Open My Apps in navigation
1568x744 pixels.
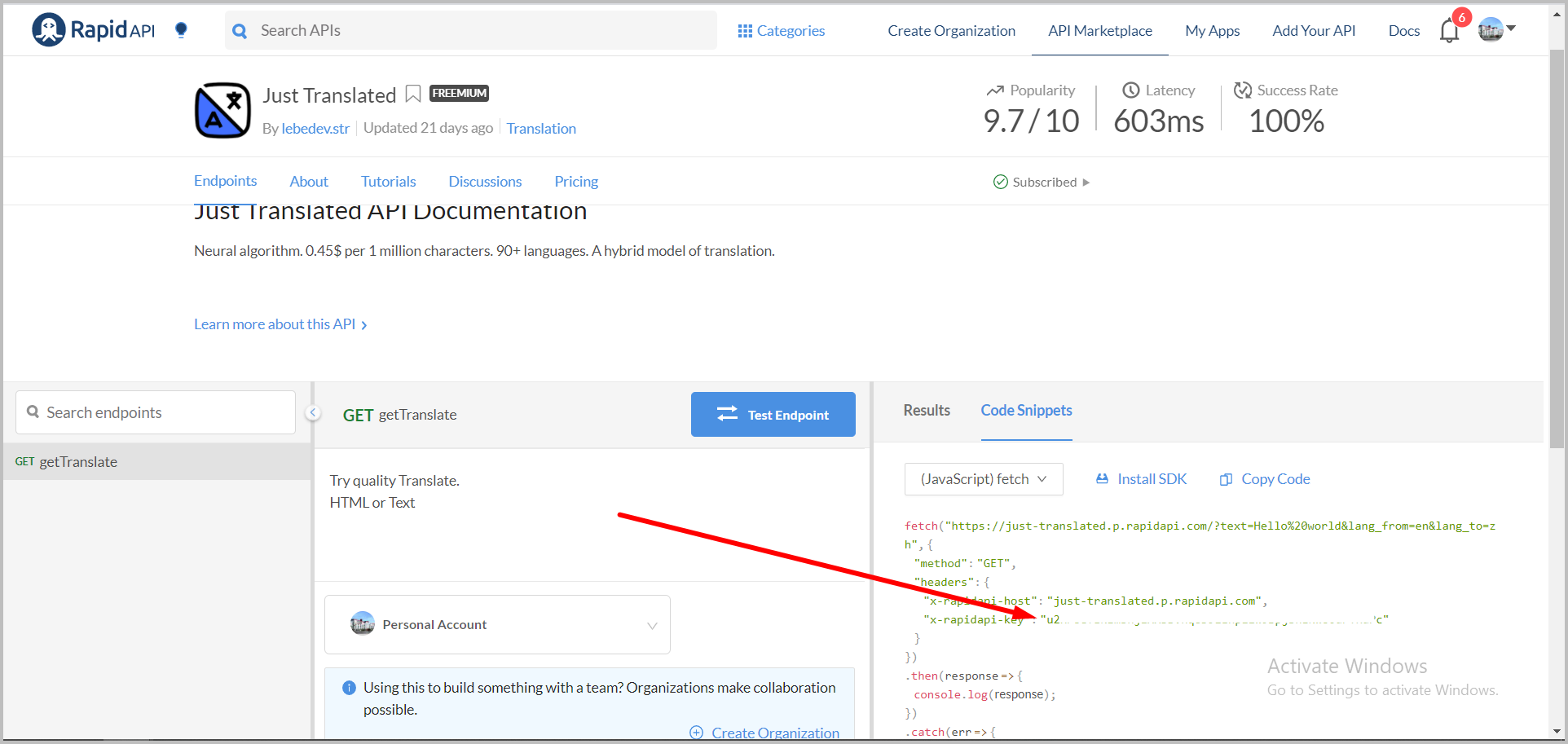coord(1212,31)
